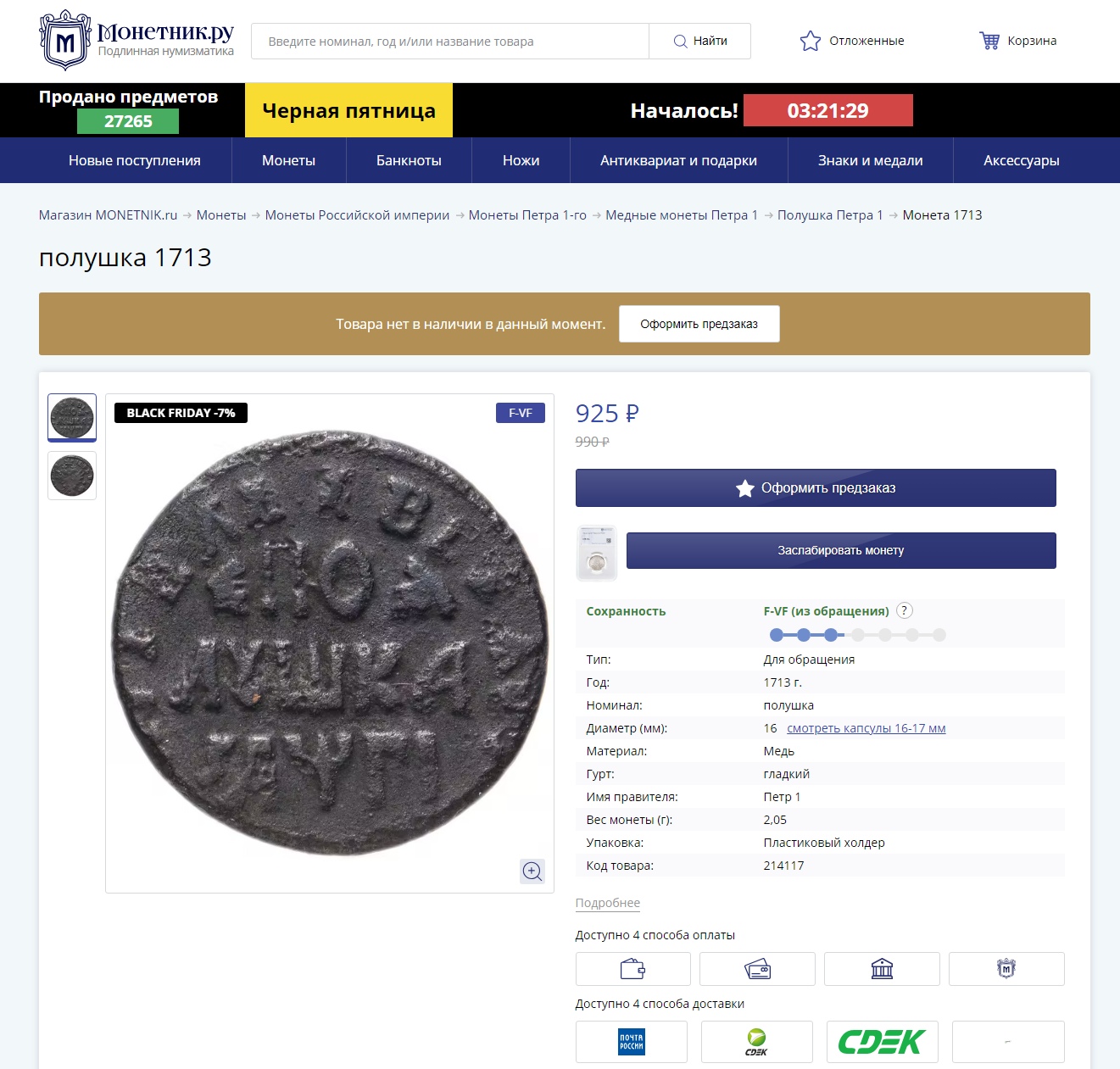
Task: Open the Черная пятница yellow banner
Action: coord(348,110)
